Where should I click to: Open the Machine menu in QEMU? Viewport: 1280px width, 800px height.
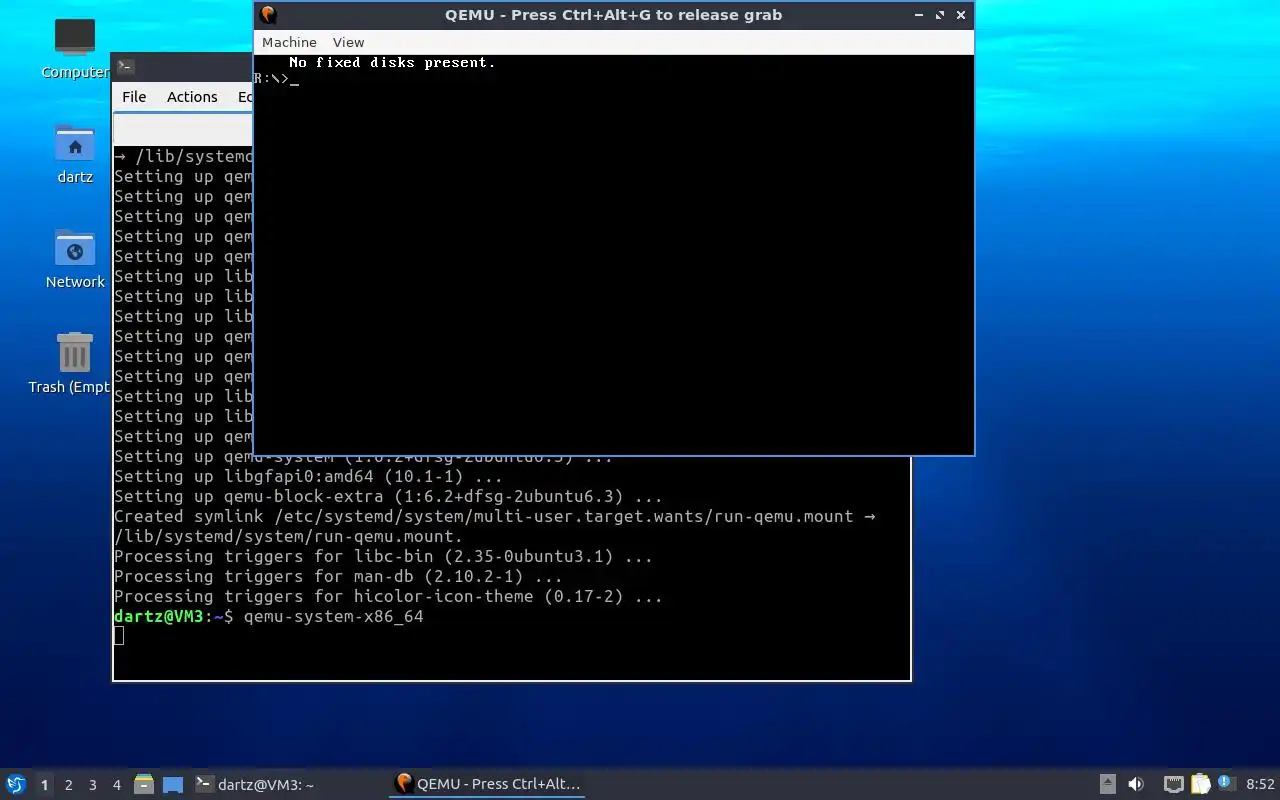pyautogui.click(x=289, y=42)
